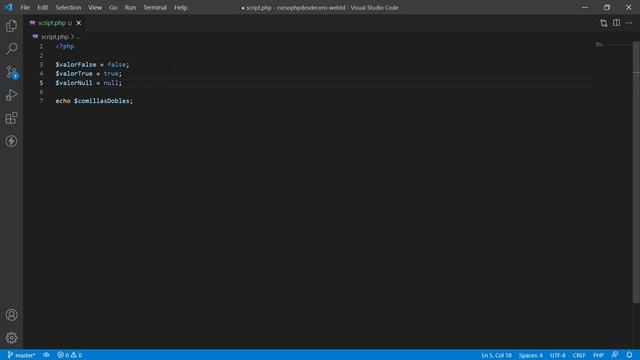Open the Search view in activity bar

pos(11,49)
